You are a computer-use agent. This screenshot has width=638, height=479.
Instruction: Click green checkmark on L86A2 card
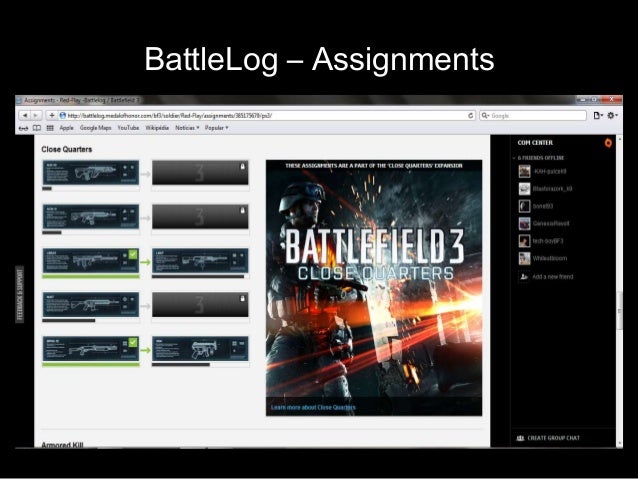(x=133, y=254)
